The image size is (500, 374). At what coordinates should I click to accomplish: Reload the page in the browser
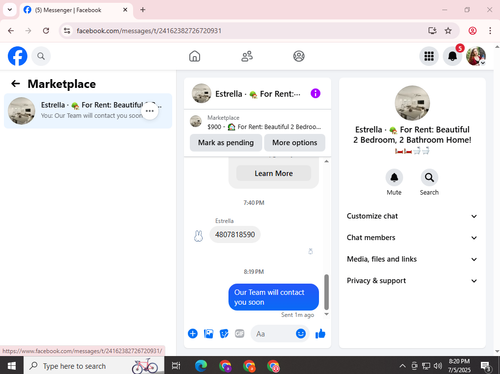click(x=46, y=31)
